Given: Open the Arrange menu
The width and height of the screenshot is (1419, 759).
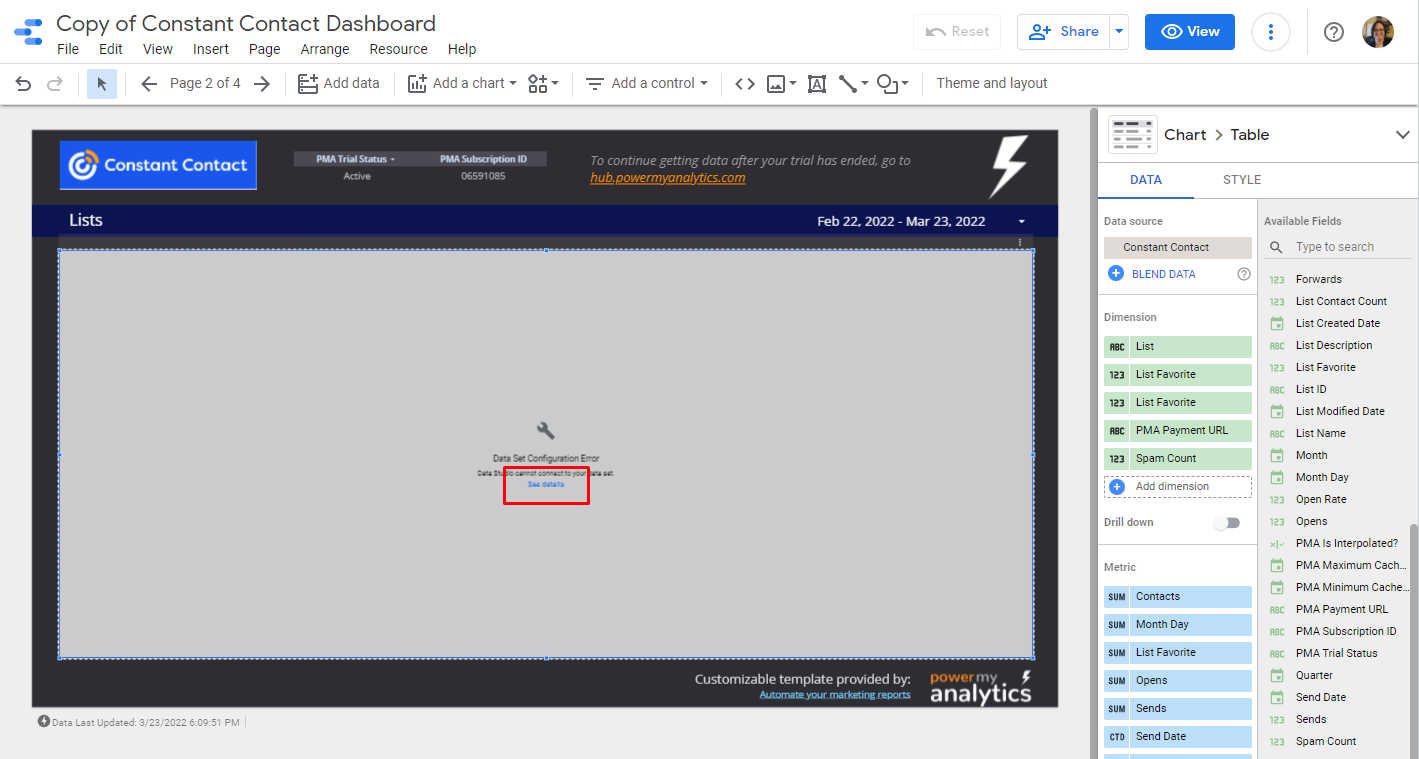Looking at the screenshot, I should coord(325,49).
